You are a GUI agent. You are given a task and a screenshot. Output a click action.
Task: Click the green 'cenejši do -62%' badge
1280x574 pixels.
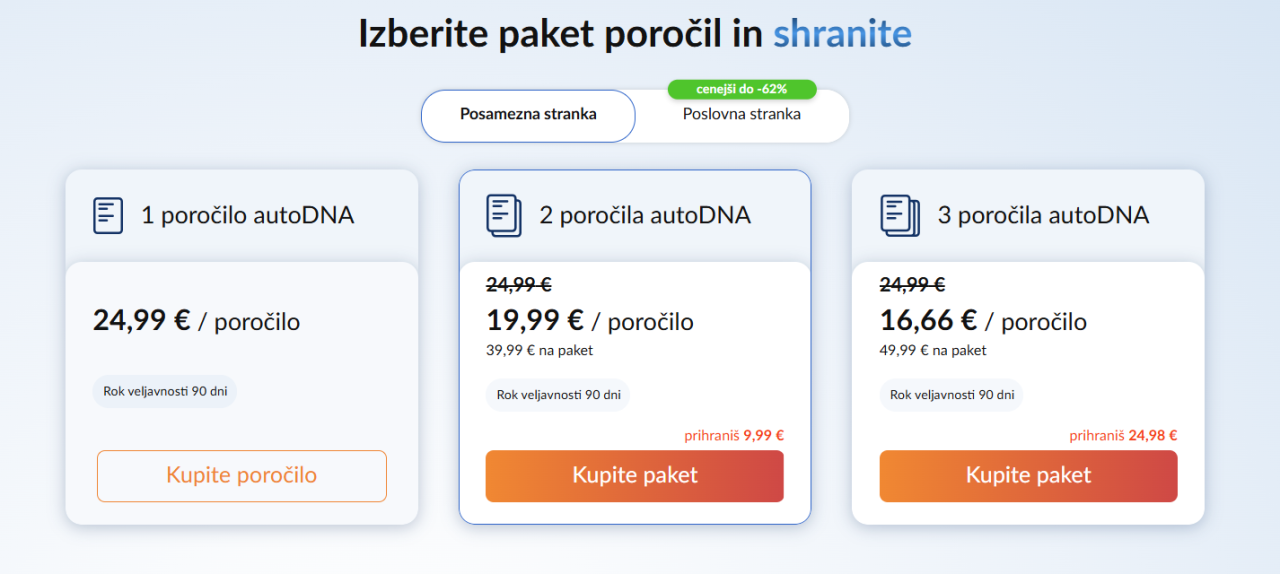[742, 89]
